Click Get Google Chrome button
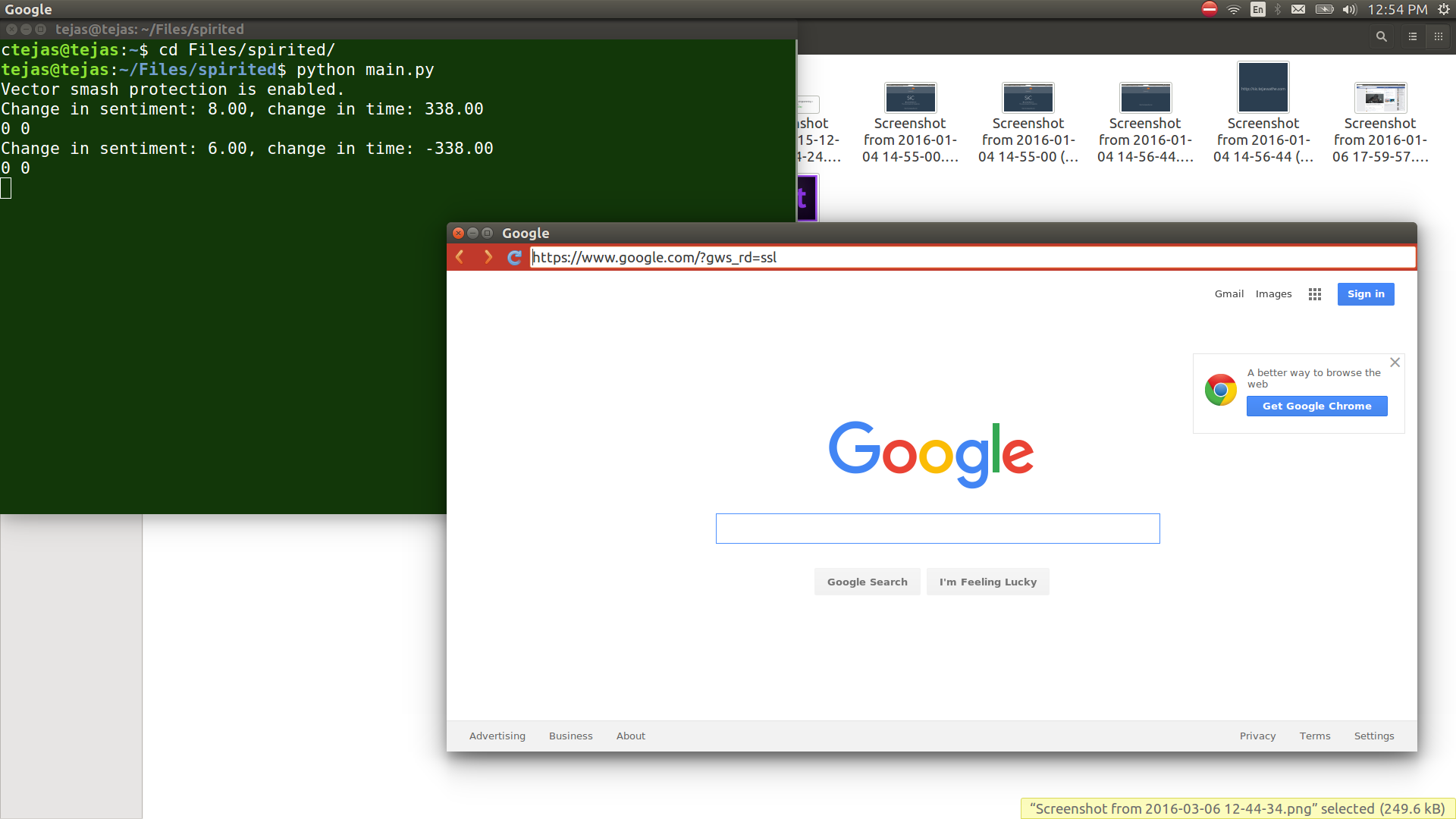The width and height of the screenshot is (1456, 819). point(1316,406)
